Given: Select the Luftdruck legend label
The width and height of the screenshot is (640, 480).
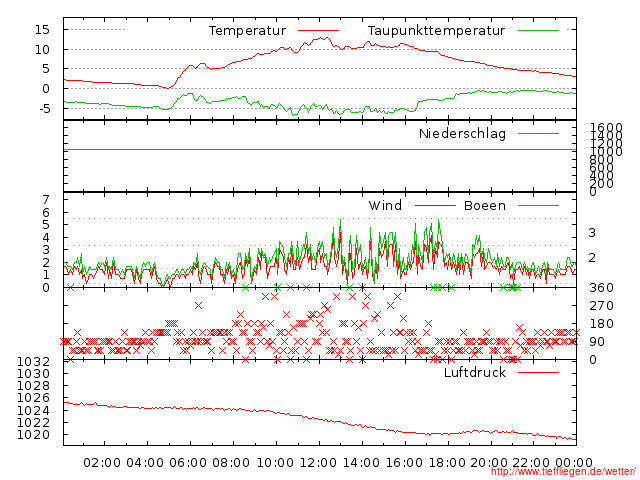Looking at the screenshot, I should (x=475, y=372).
